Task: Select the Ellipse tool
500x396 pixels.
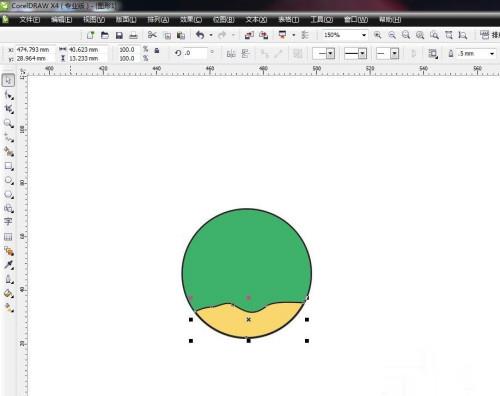Action: 8,180
